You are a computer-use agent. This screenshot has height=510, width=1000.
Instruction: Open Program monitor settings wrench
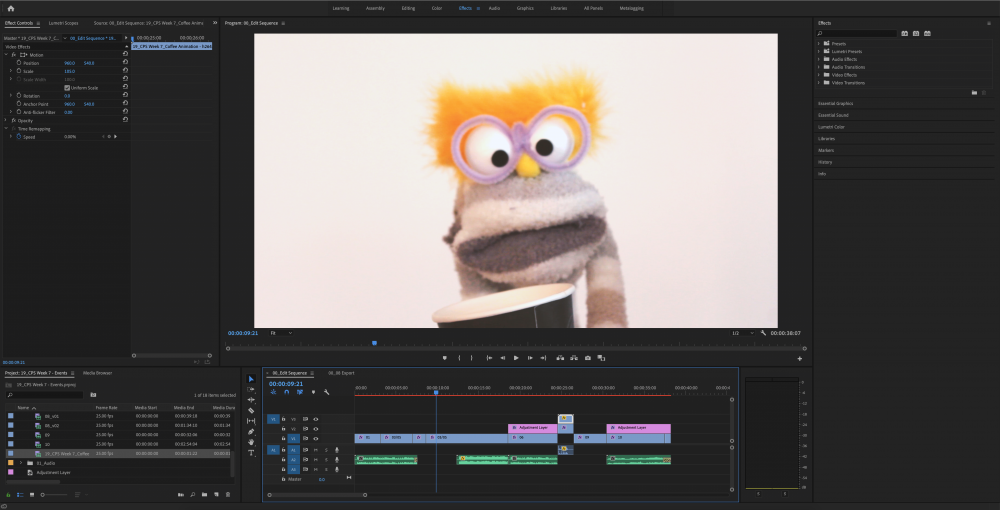coord(763,333)
